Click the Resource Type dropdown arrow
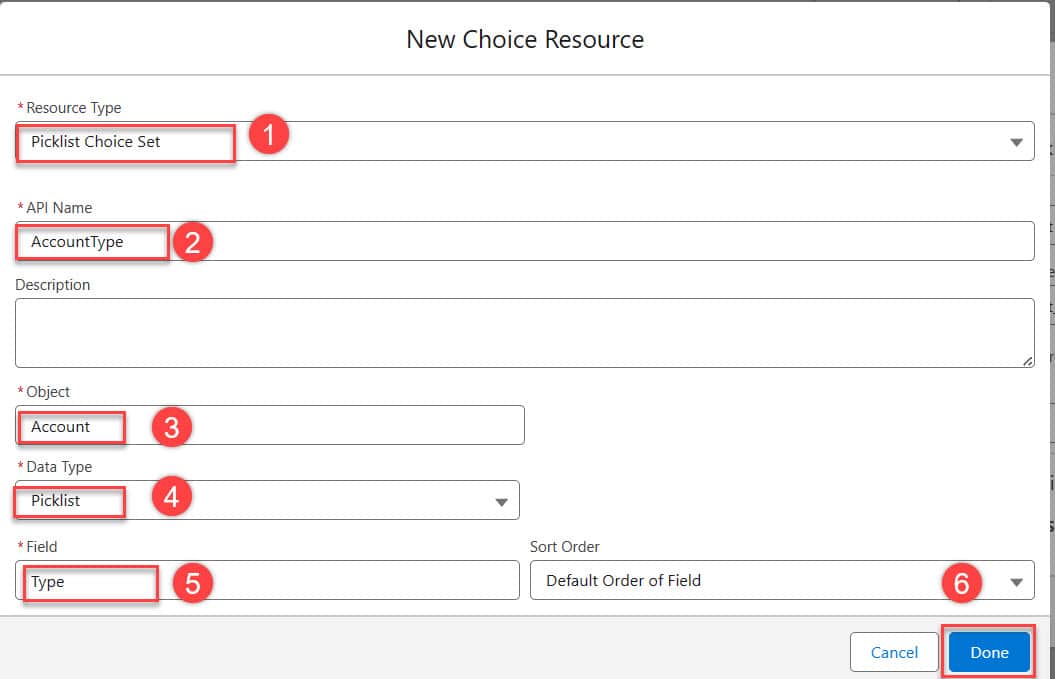 point(1016,142)
